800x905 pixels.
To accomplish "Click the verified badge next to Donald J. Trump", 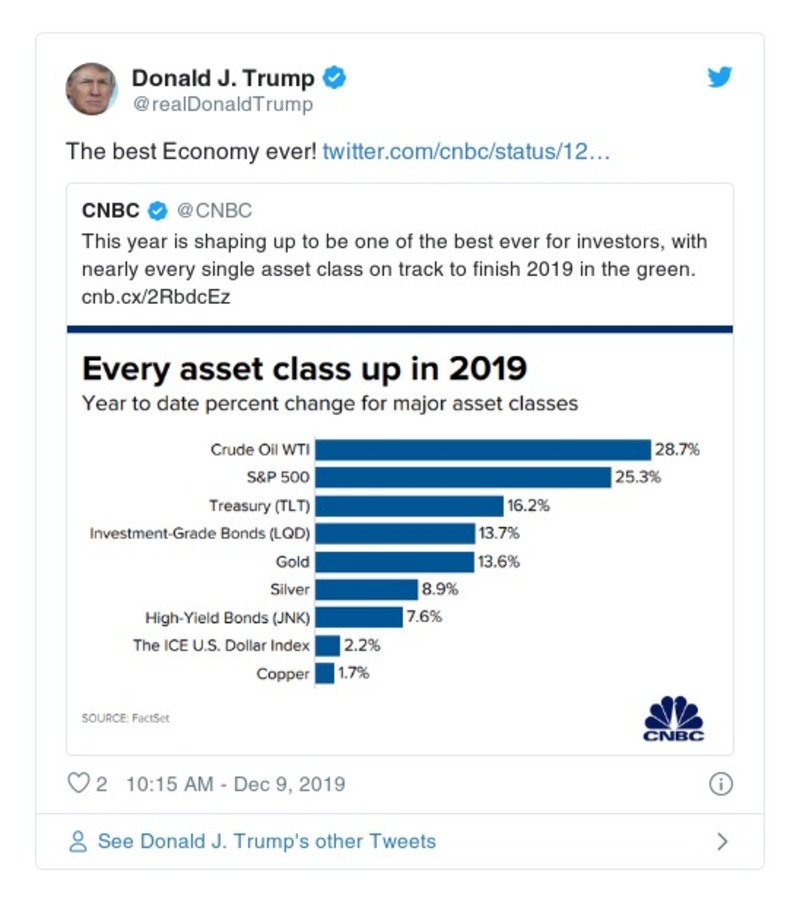I will point(335,76).
